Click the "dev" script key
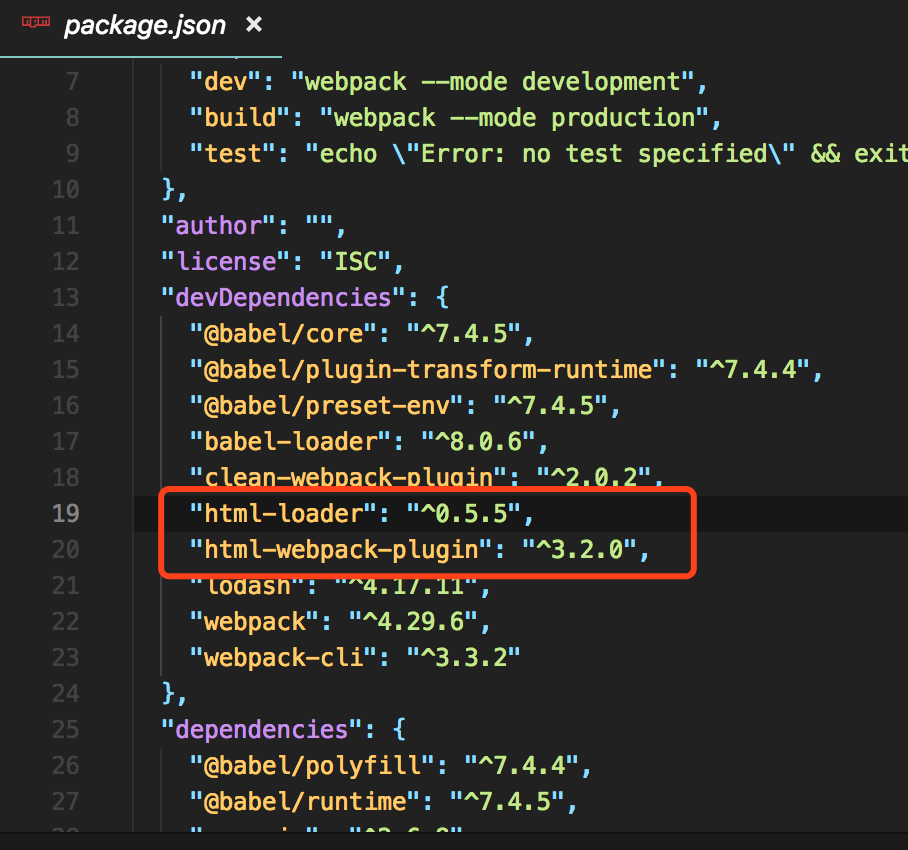Viewport: 908px width, 850px height. [226, 82]
